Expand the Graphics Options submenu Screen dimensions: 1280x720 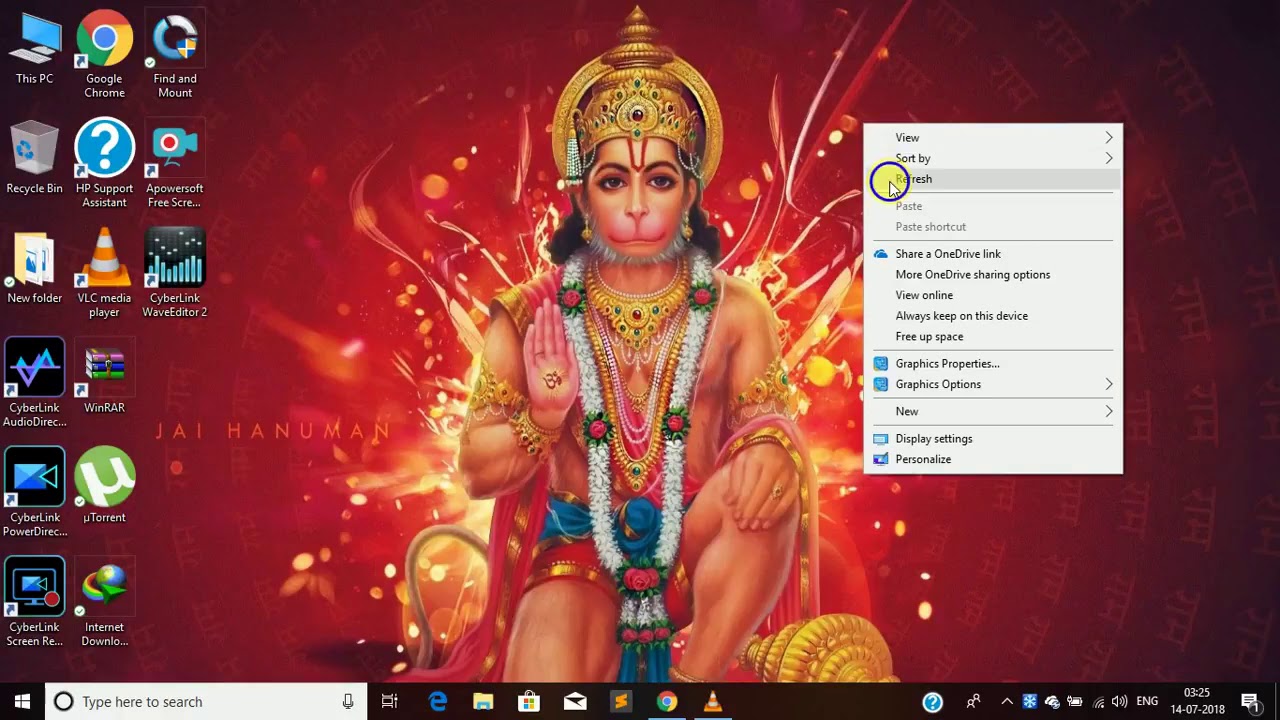point(993,384)
